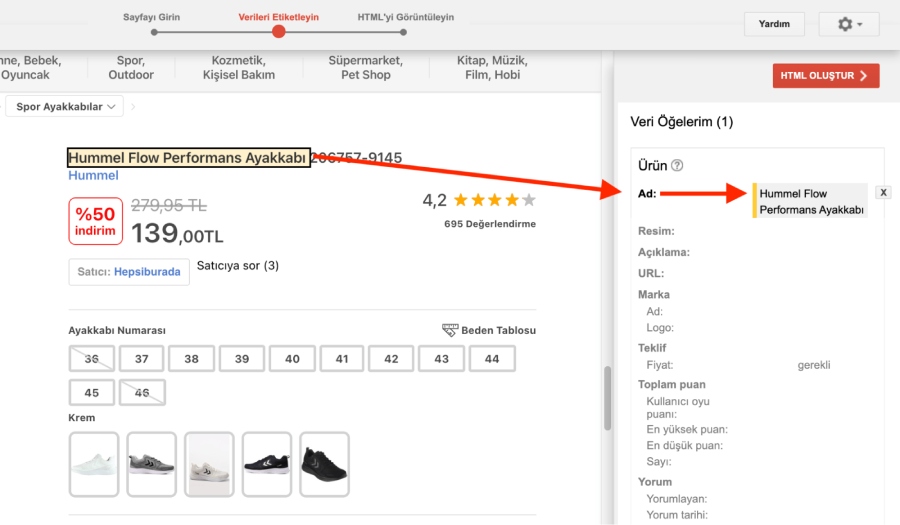Click the Logo field under Marka
Viewport: 900px width, 525px height.
pos(660,328)
